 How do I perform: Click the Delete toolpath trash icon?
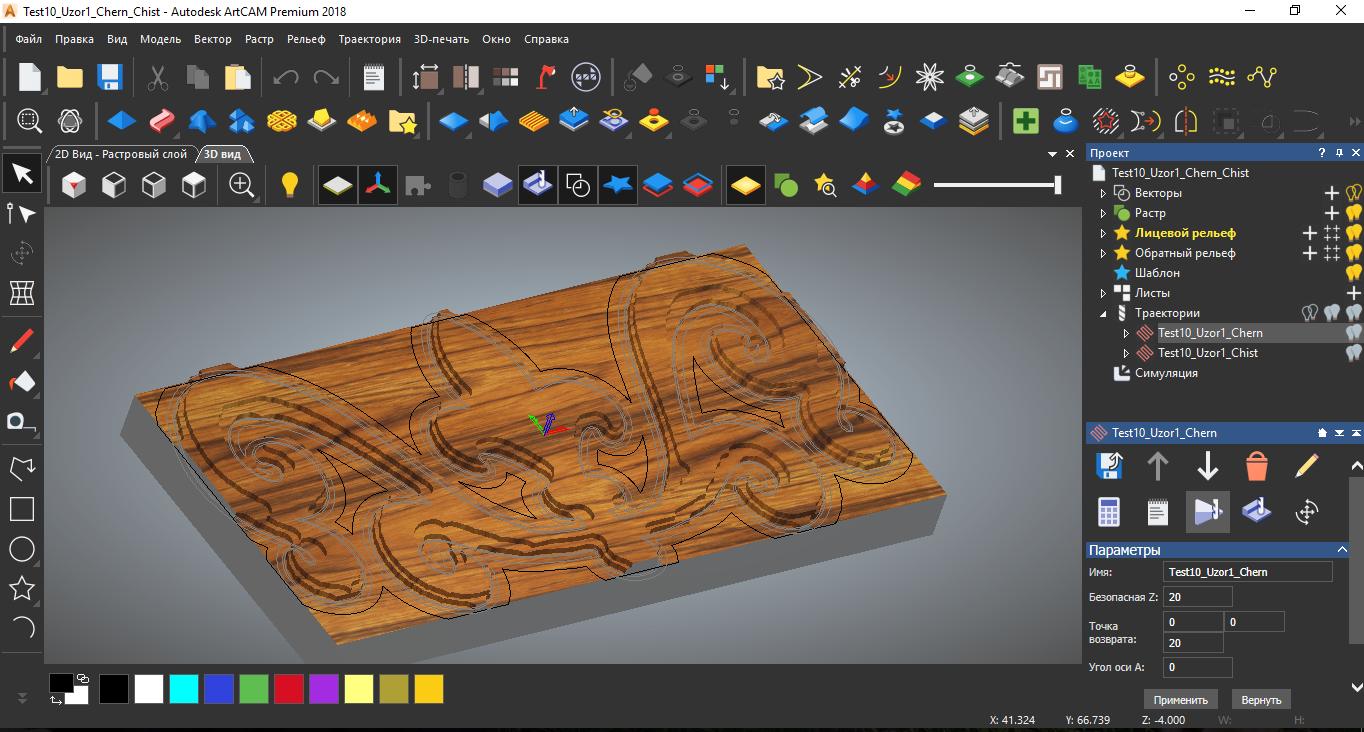tap(1257, 466)
